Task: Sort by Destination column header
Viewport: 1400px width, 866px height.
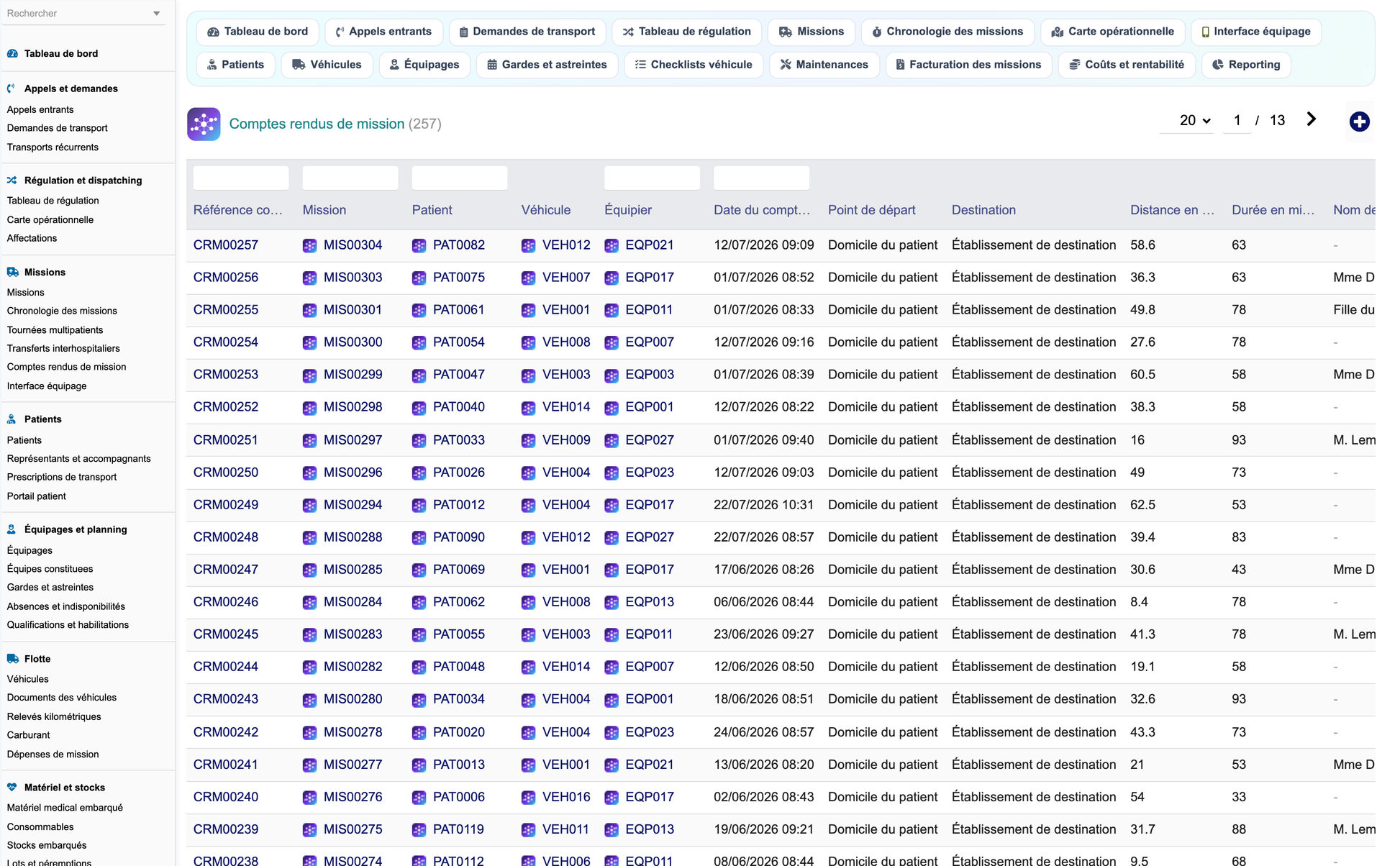Action: coord(983,210)
